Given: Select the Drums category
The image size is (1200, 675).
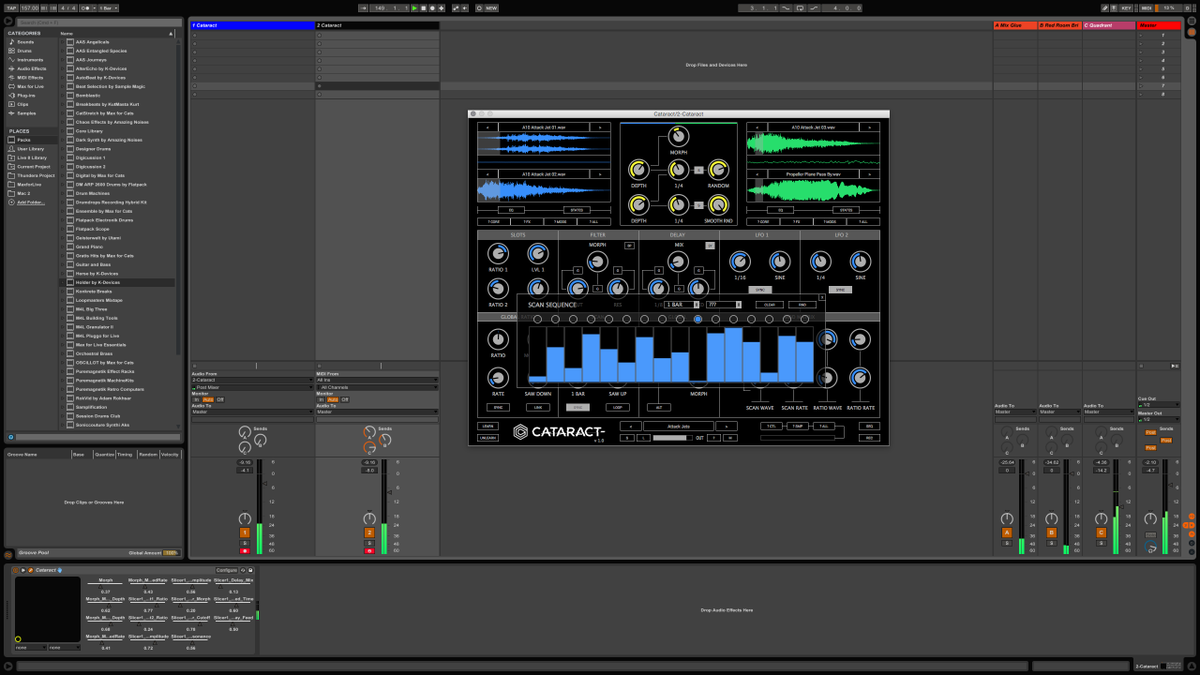Looking at the screenshot, I should point(24,51).
